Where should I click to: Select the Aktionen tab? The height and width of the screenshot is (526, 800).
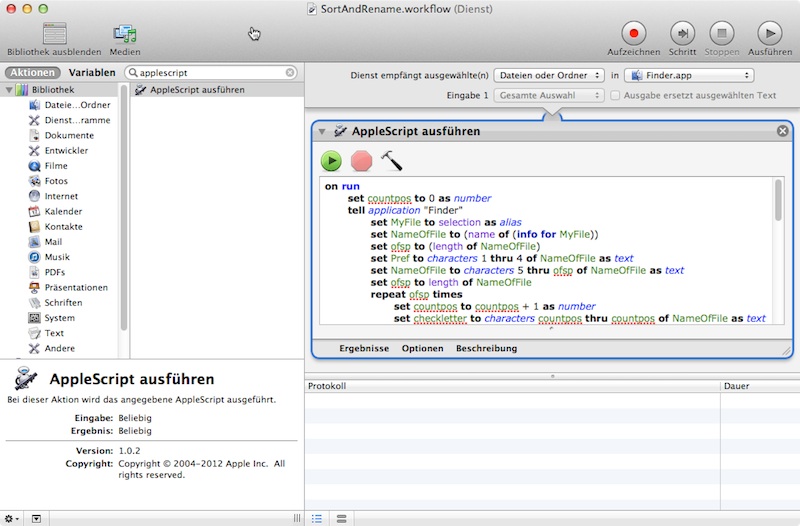click(x=32, y=73)
